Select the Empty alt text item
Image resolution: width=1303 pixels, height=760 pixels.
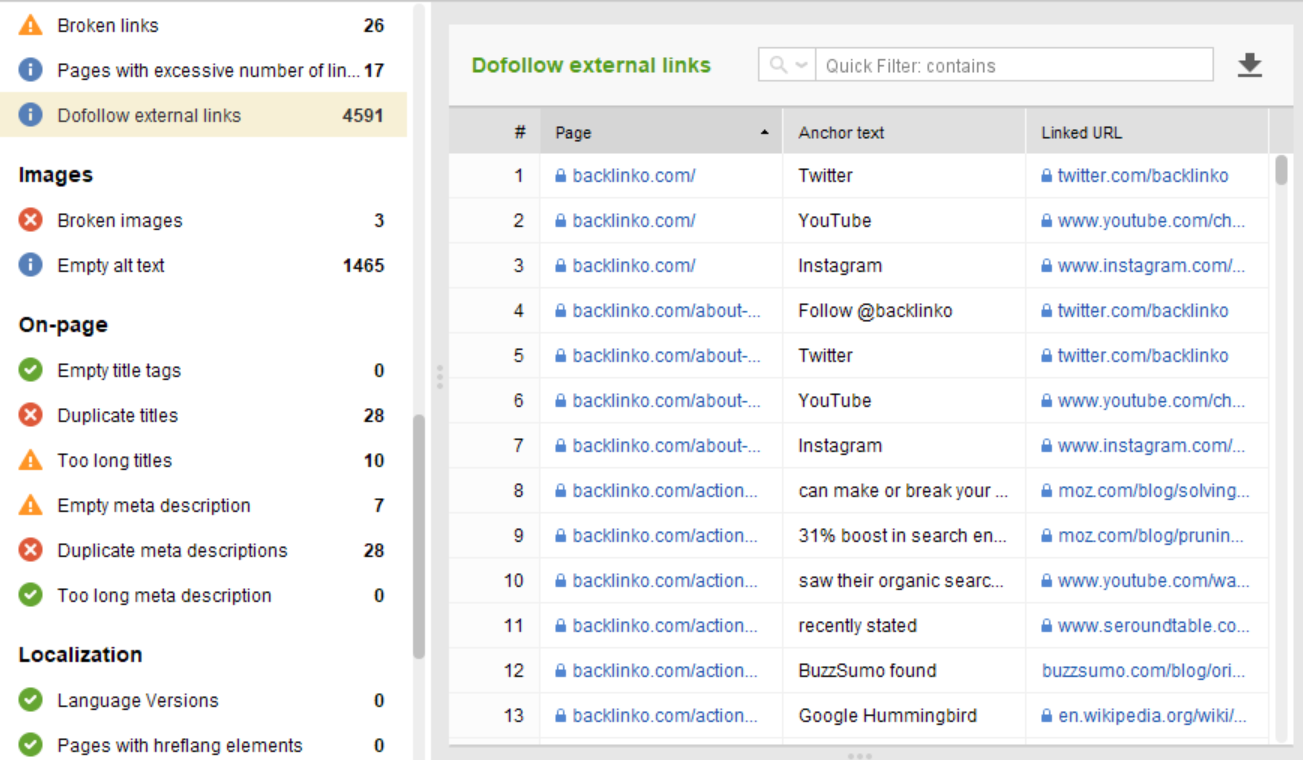(x=203, y=265)
